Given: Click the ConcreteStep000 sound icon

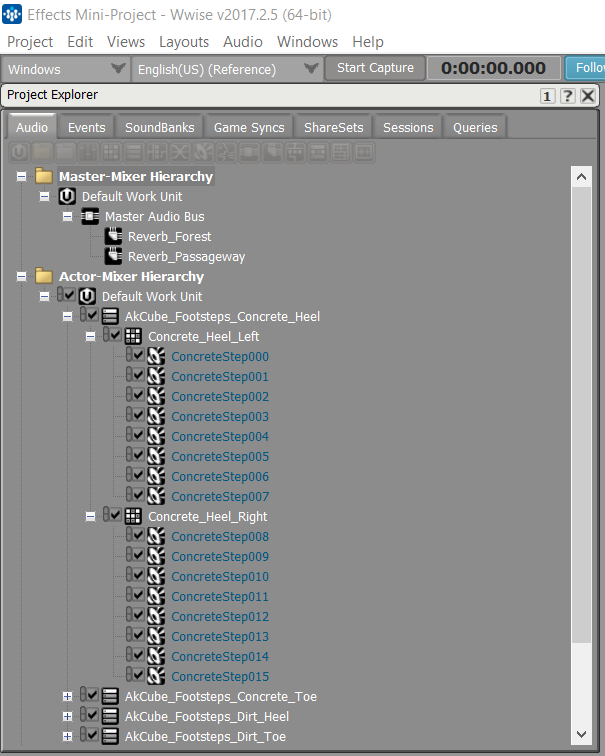Looking at the screenshot, I should click(156, 356).
